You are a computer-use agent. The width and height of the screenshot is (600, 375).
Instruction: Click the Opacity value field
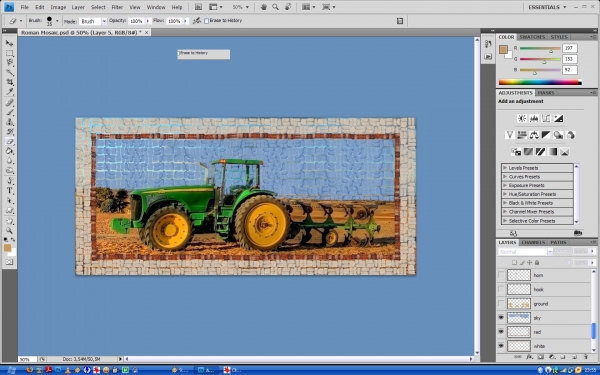136,21
